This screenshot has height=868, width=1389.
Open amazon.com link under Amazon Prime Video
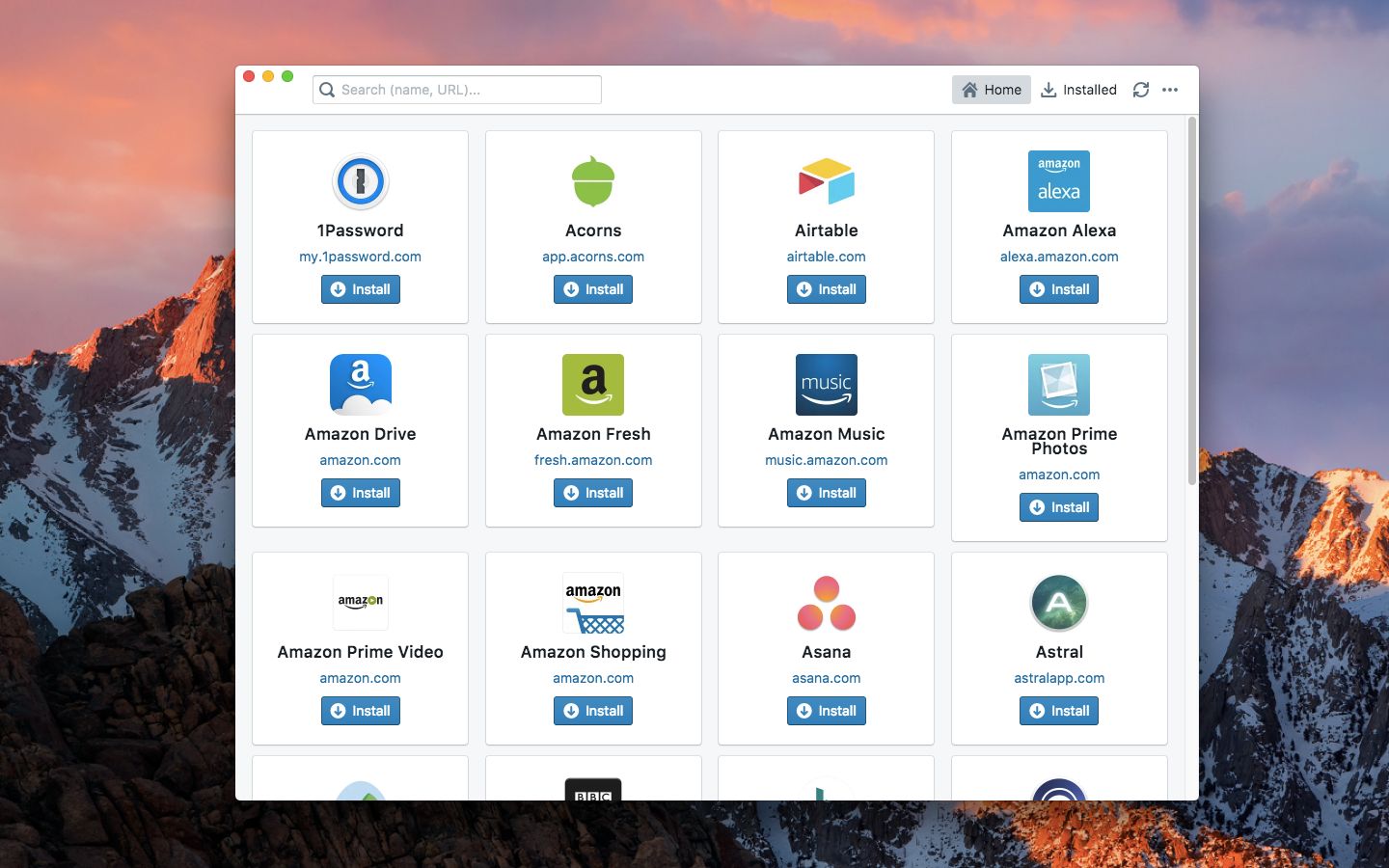360,678
